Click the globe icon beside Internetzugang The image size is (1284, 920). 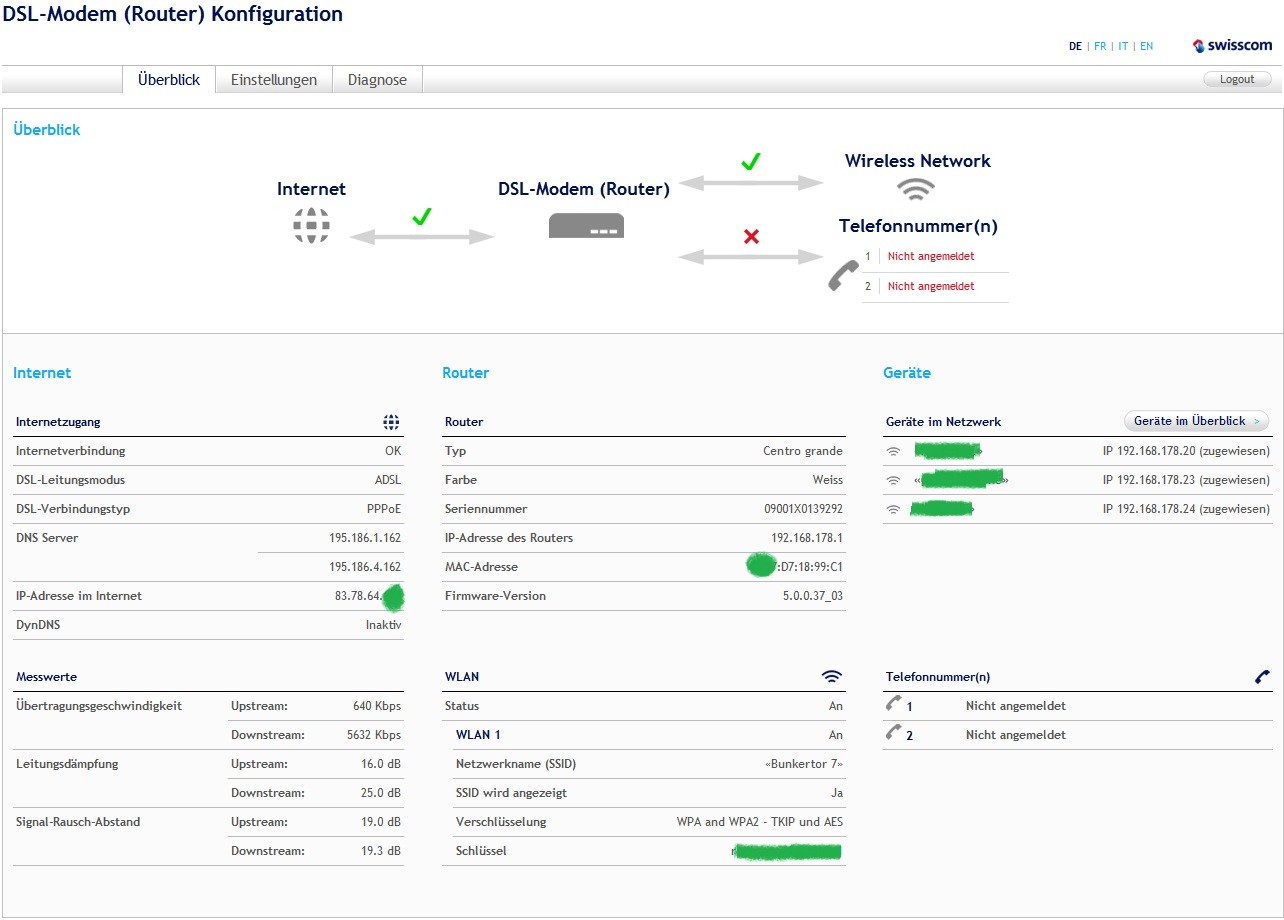[391, 422]
